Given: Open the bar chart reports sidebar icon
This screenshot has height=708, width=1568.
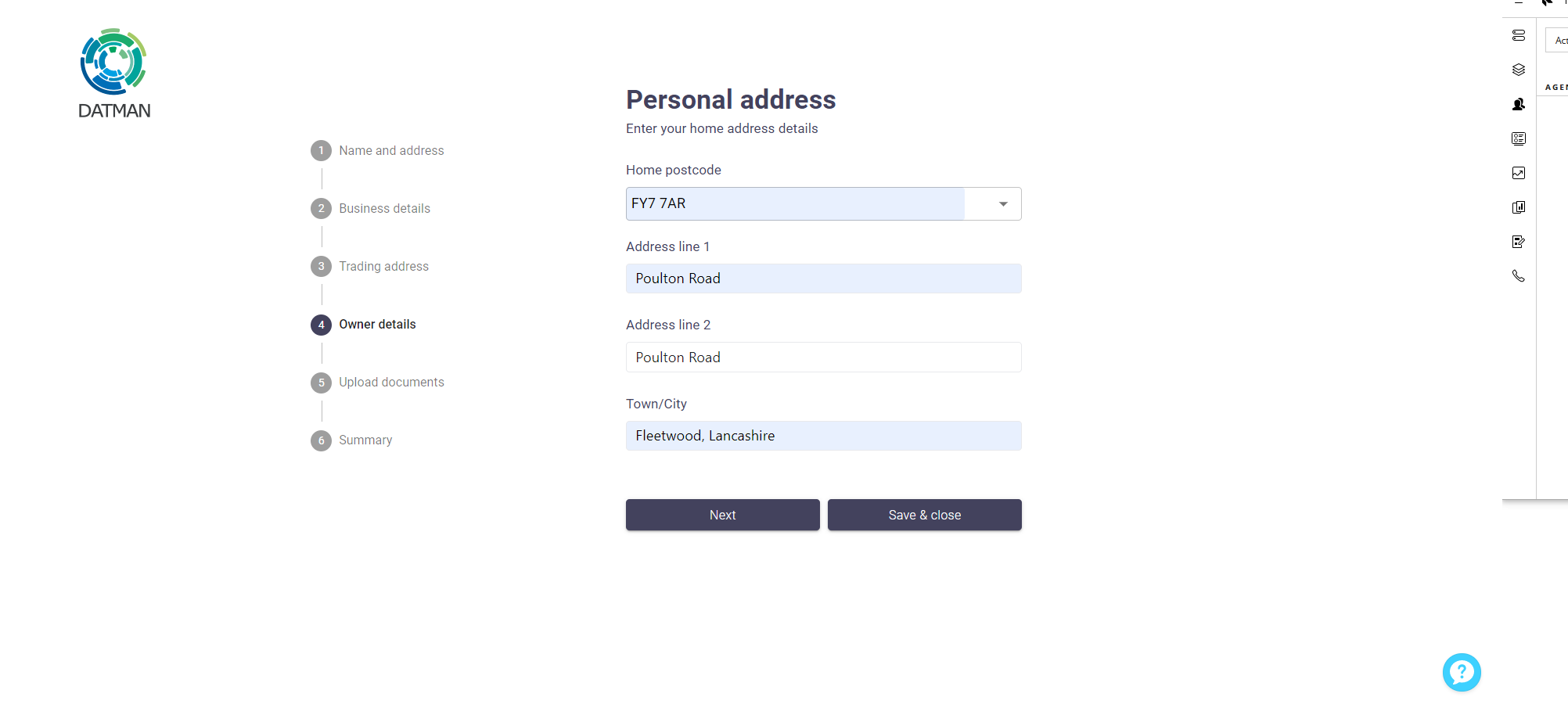Looking at the screenshot, I should click(x=1519, y=207).
